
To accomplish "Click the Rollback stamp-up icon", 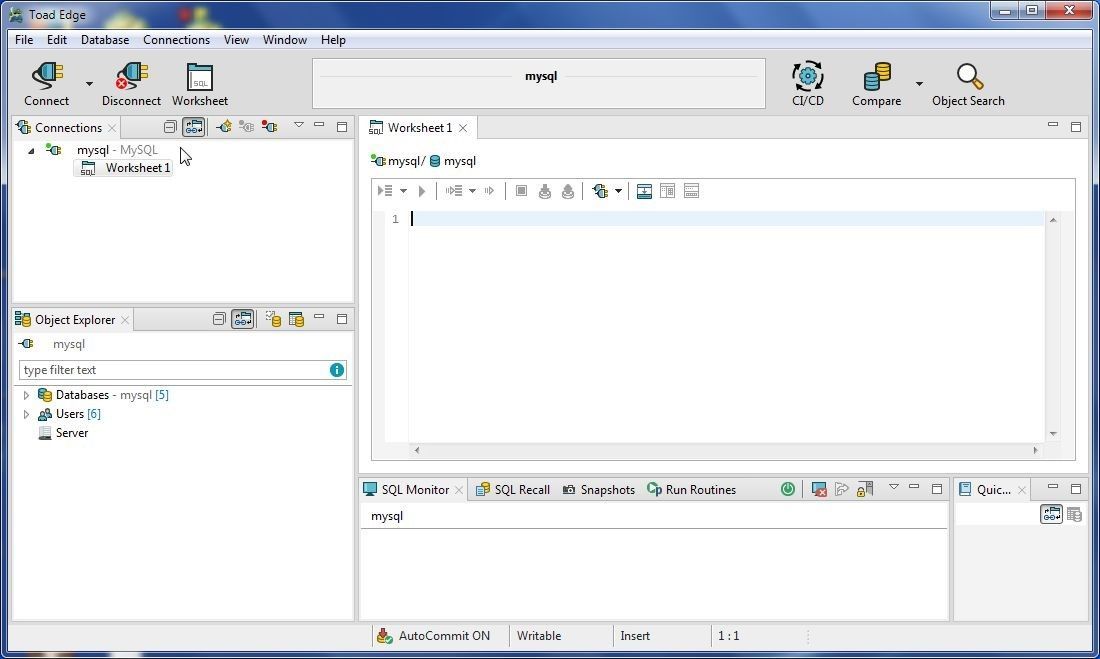I will [x=568, y=191].
